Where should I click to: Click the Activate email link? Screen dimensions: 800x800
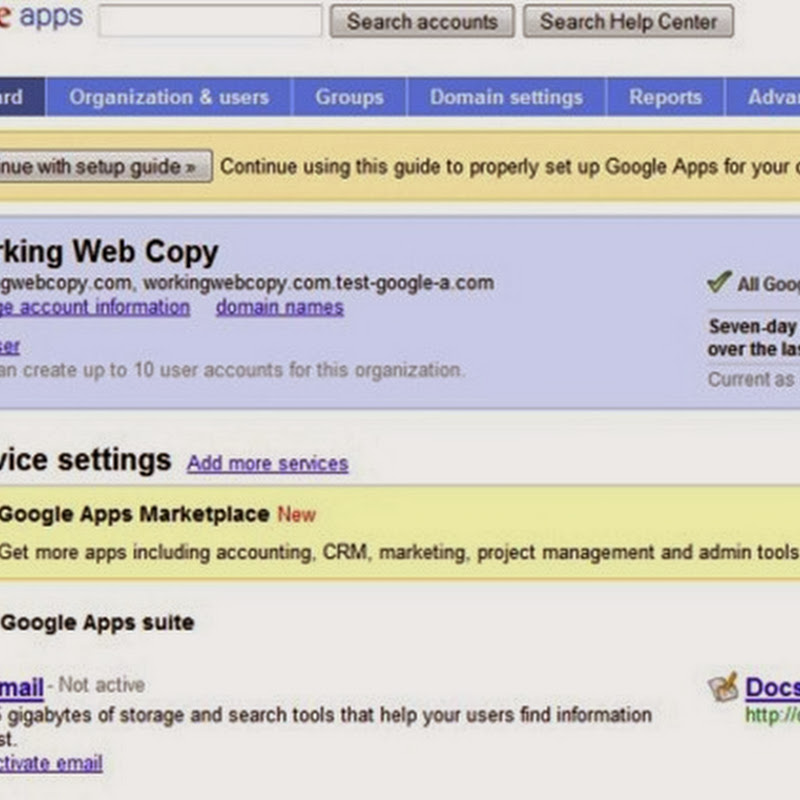point(51,763)
